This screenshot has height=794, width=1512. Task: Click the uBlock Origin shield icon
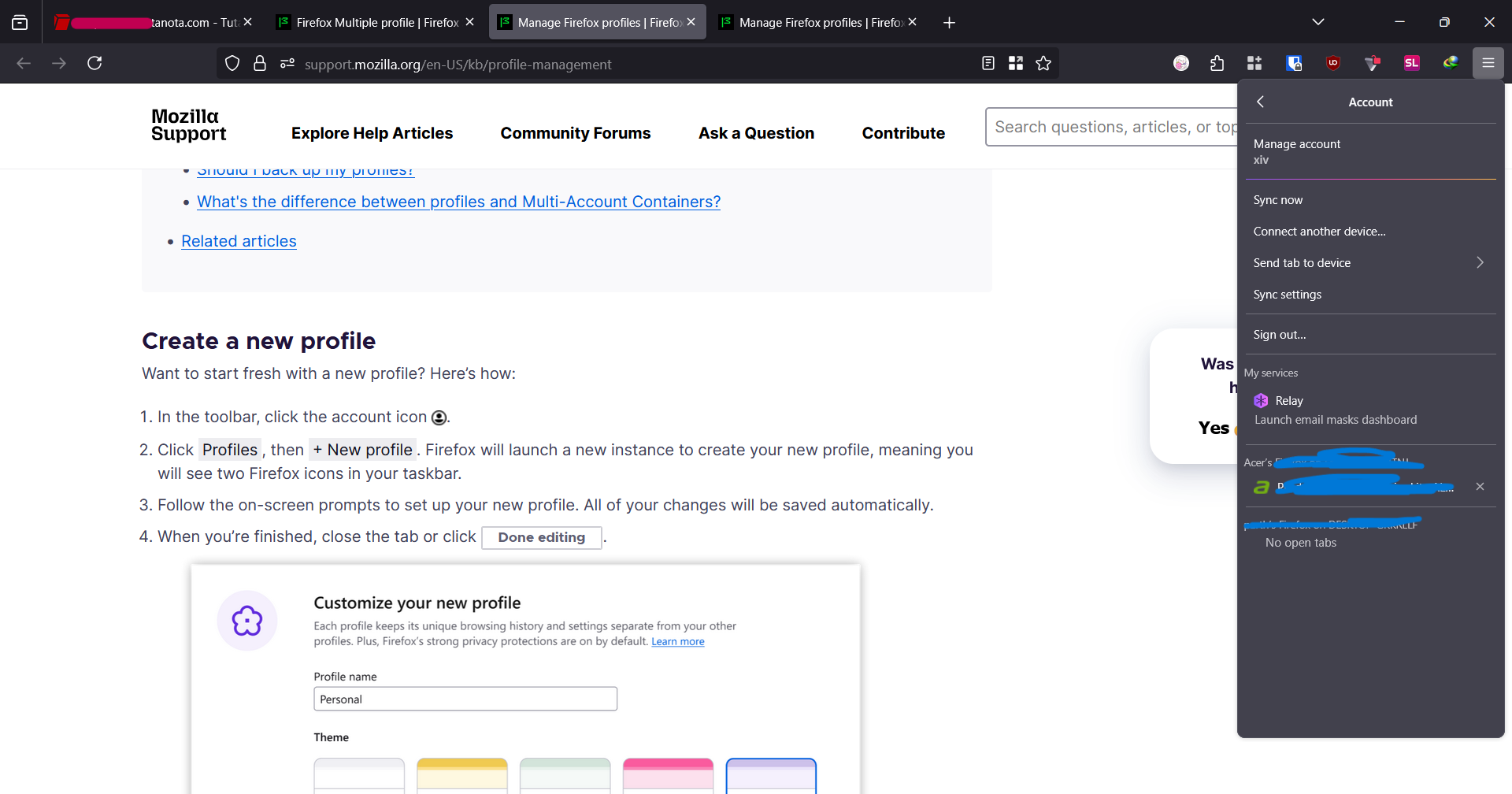coord(1333,63)
